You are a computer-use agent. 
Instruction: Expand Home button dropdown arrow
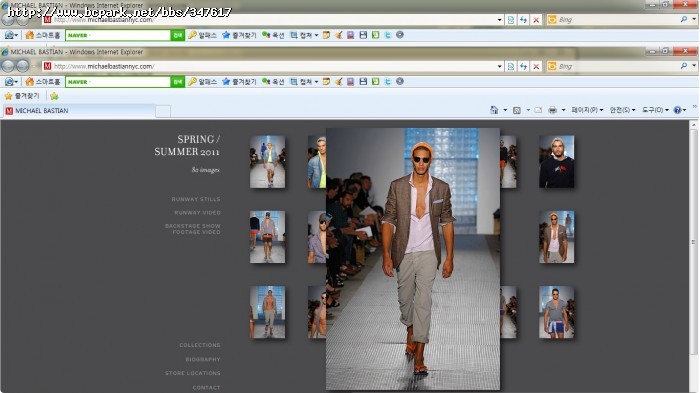tap(505, 110)
